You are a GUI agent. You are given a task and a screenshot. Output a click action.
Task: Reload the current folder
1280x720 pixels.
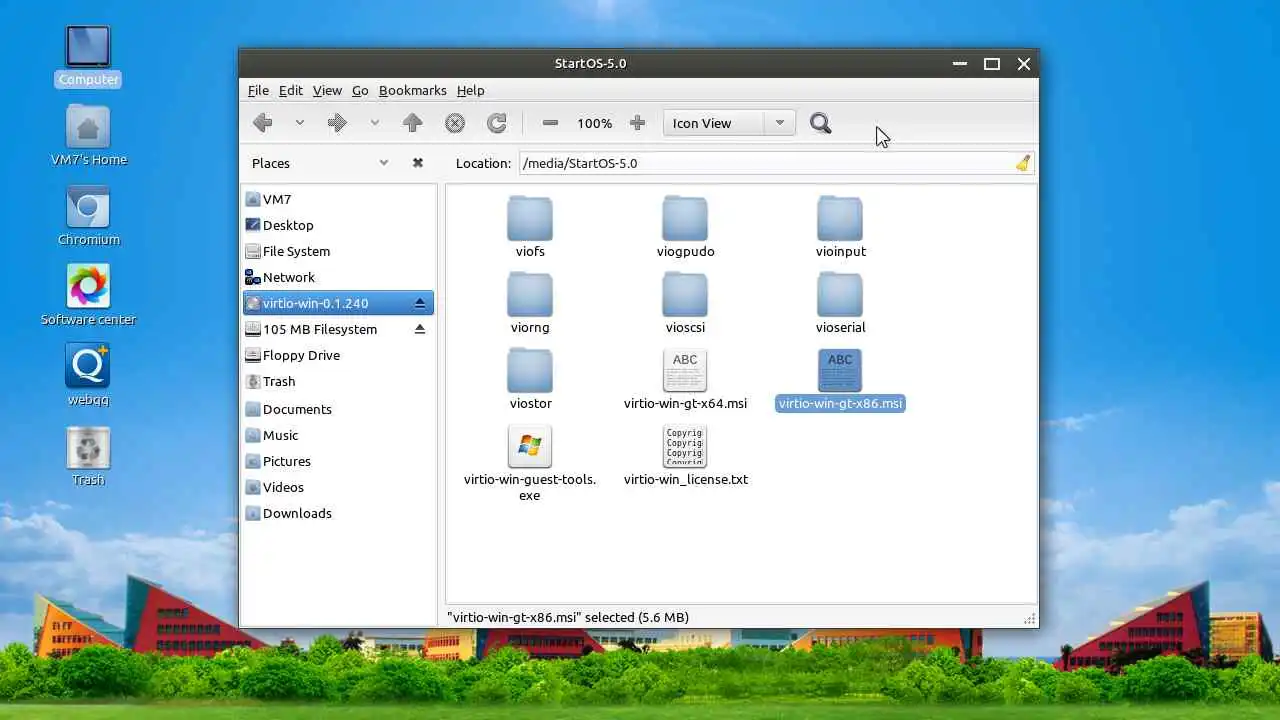pyautogui.click(x=497, y=123)
